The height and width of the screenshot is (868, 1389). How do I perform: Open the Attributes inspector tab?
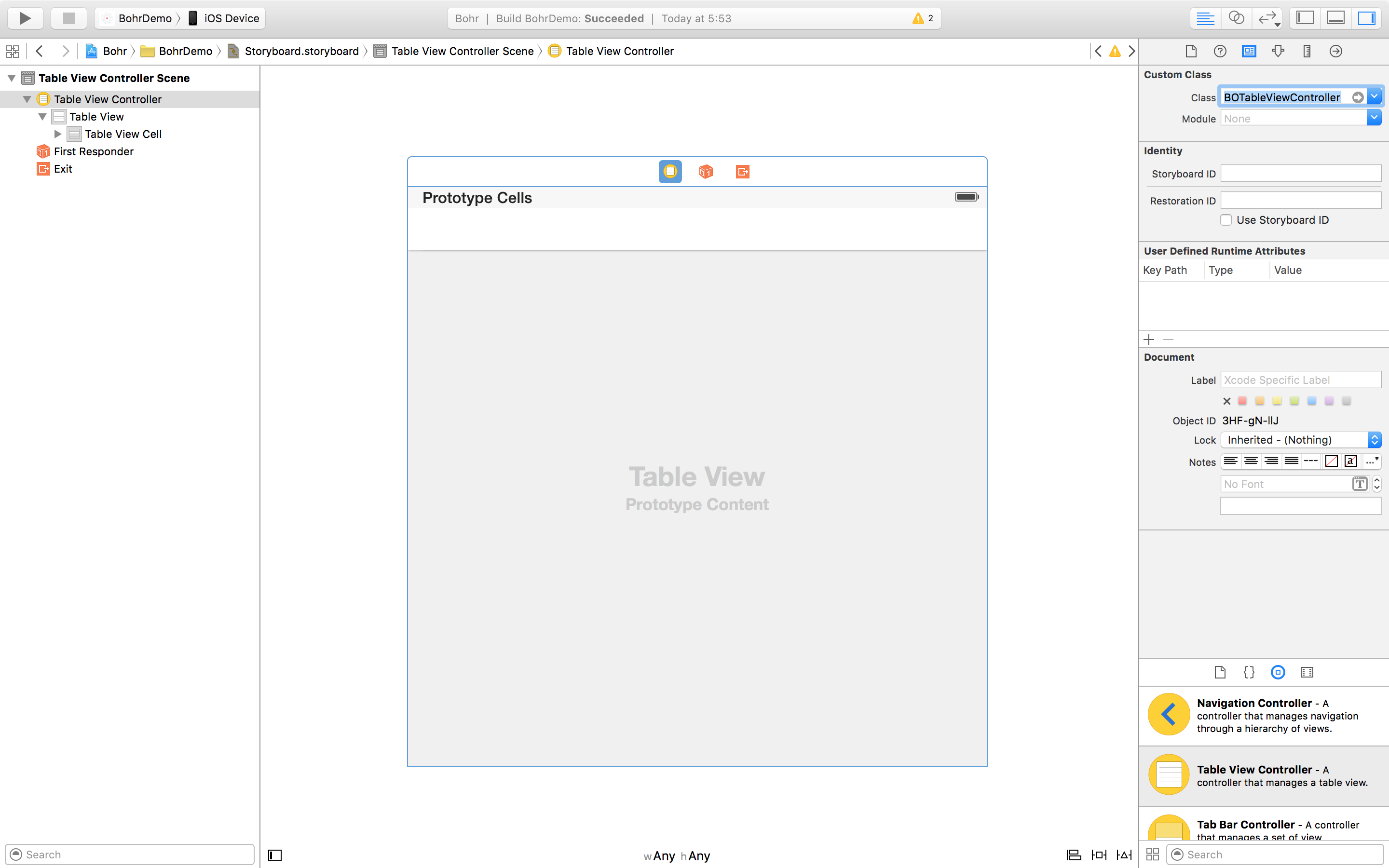1278,51
